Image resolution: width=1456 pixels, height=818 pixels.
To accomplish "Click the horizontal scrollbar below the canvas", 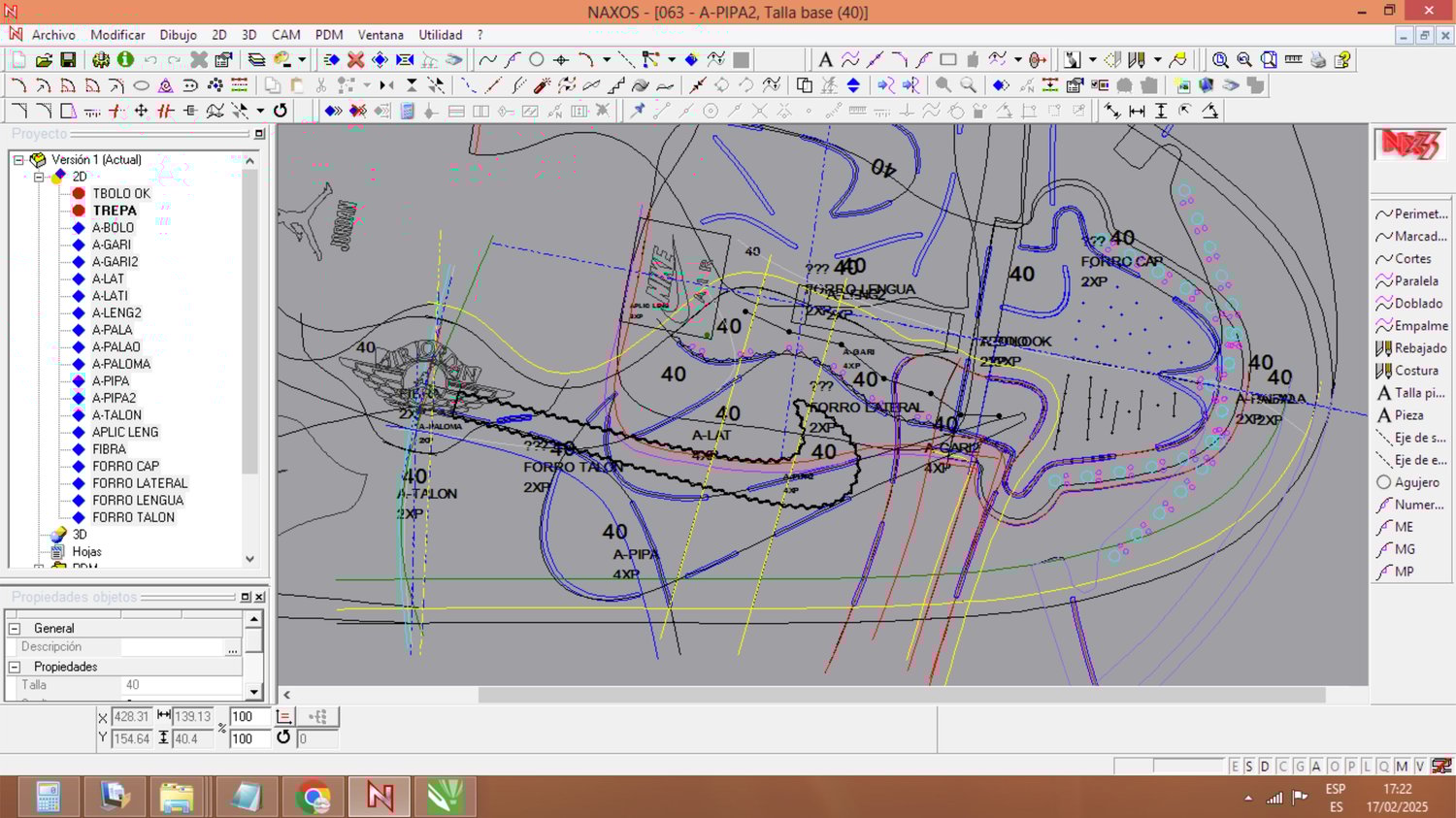I will 901,695.
